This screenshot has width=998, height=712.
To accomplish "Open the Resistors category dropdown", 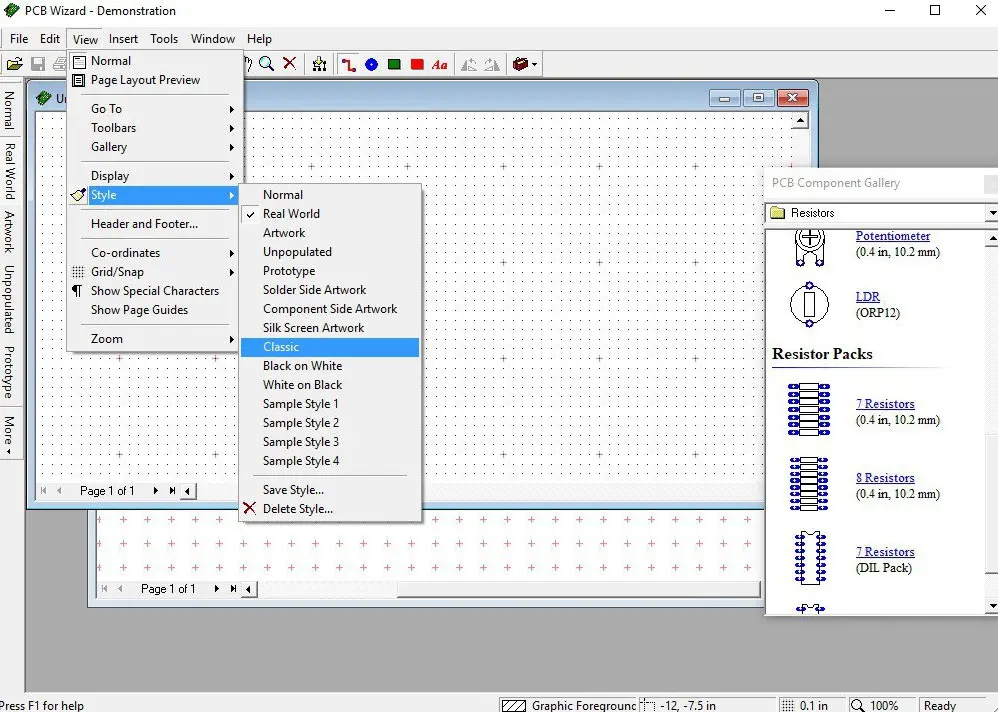I will coord(990,213).
